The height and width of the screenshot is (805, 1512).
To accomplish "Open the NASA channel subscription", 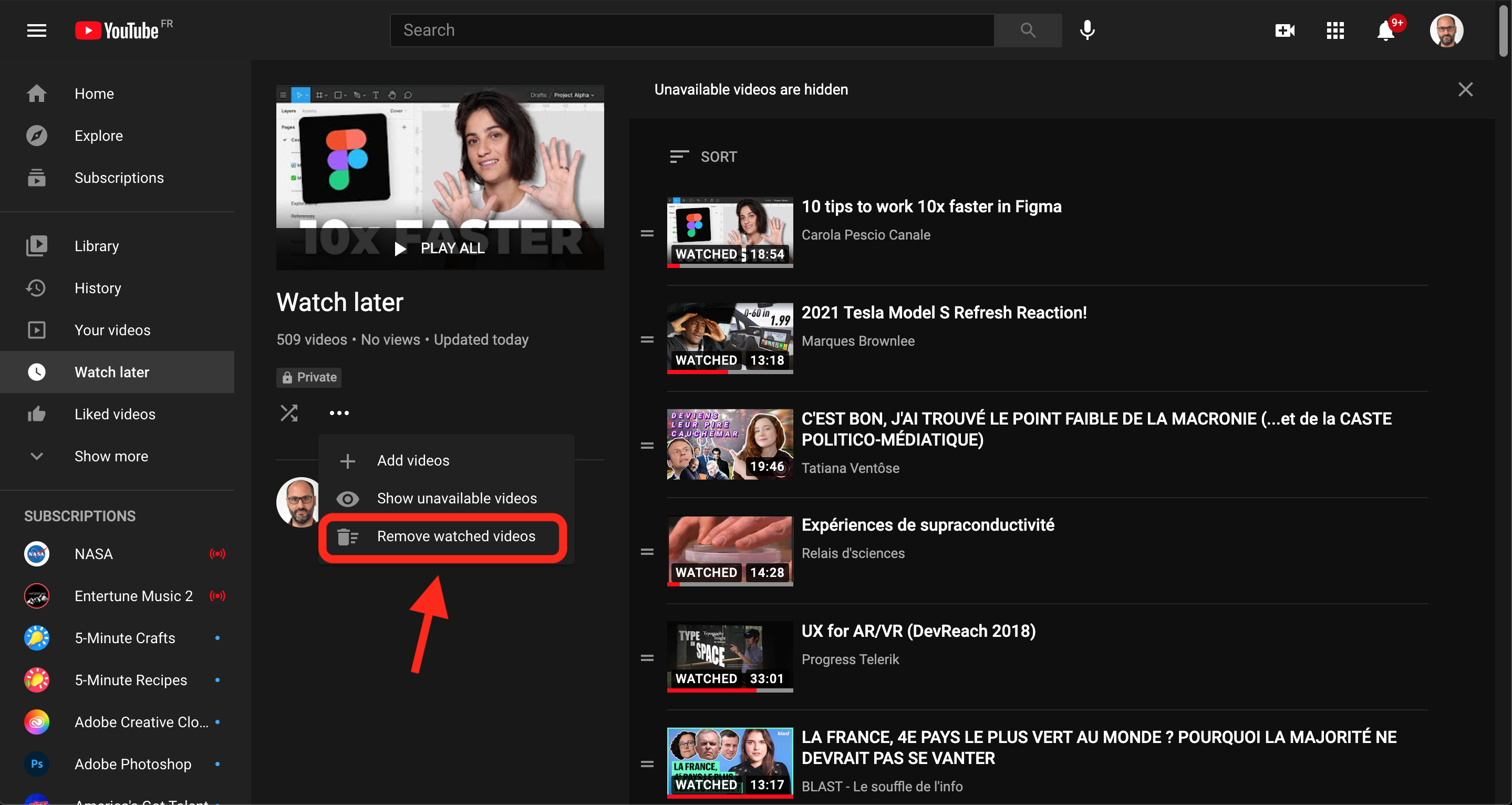I will pos(117,554).
